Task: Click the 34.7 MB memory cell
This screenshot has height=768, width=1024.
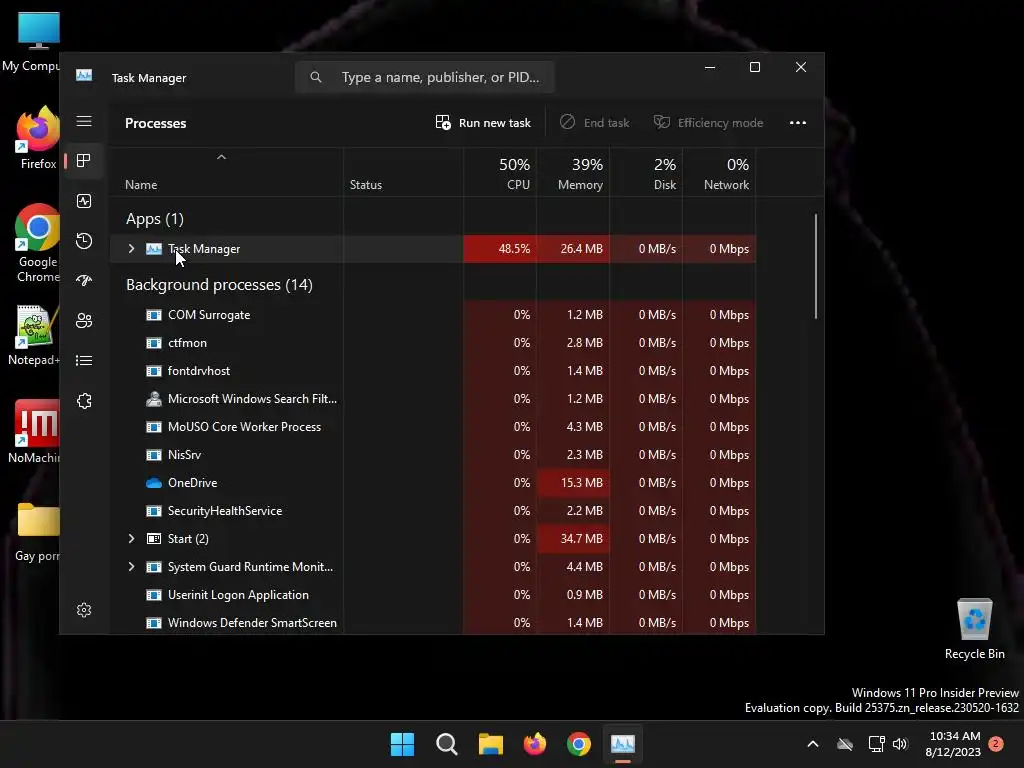Action: coord(573,539)
